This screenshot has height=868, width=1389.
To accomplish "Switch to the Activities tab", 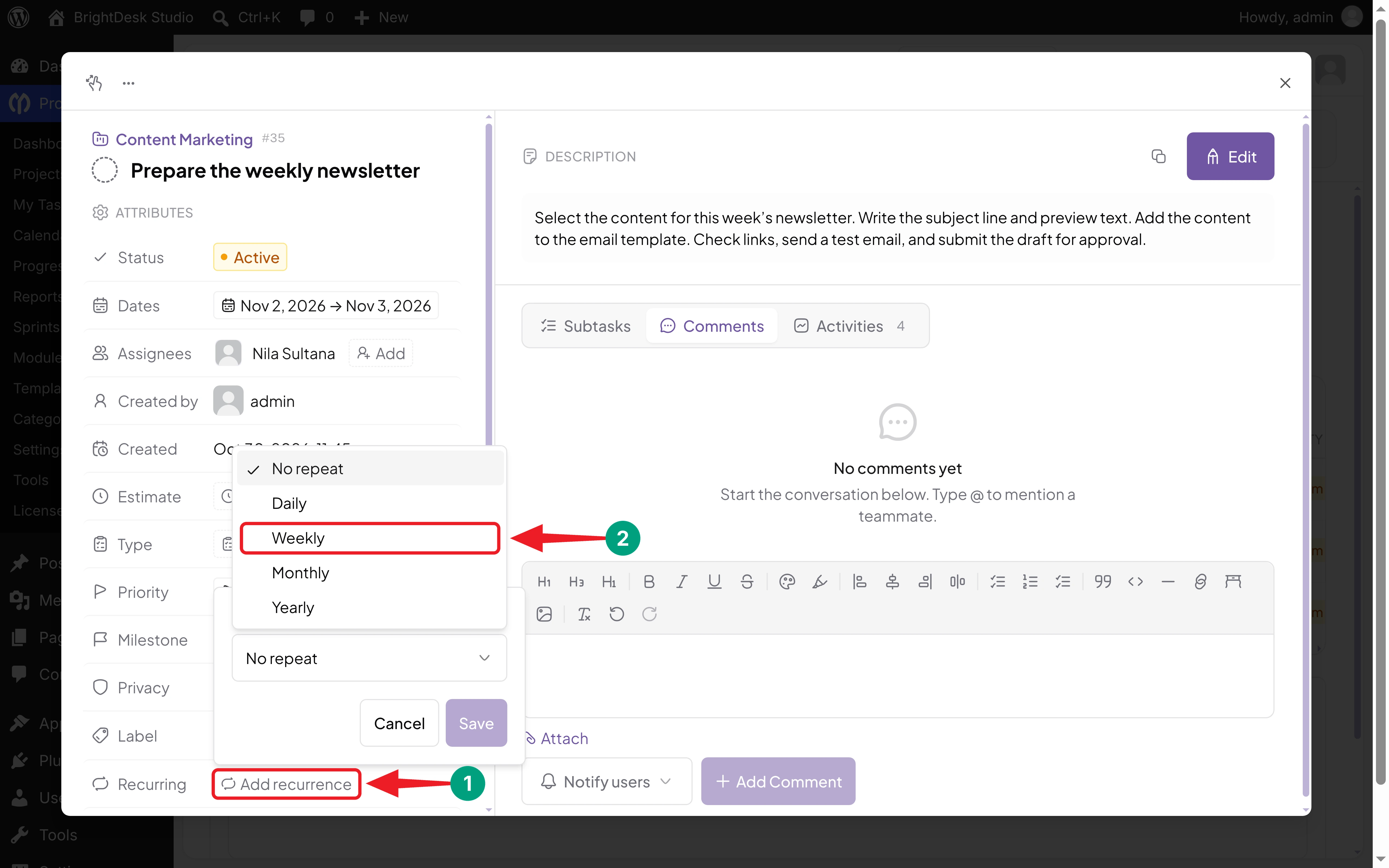I will click(849, 326).
